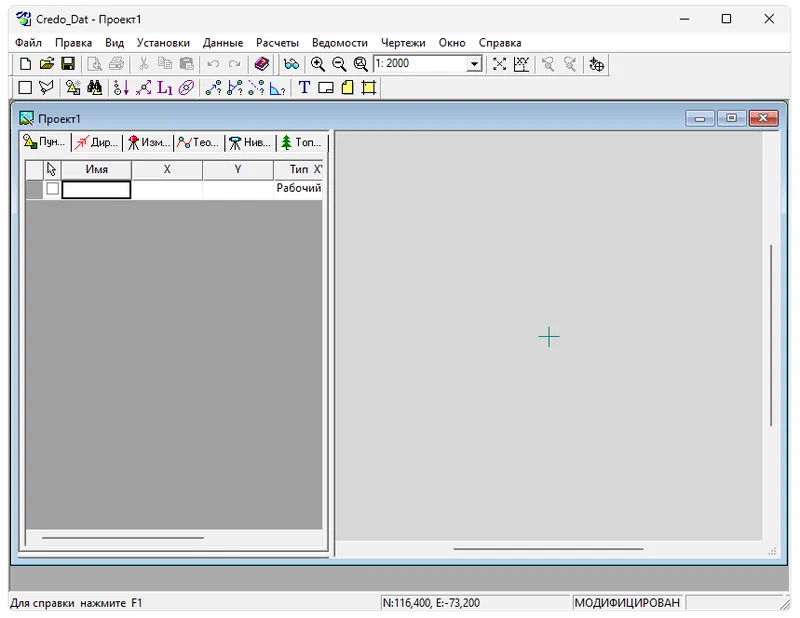
Task: Click the redo arrow icon
Action: tap(234, 64)
